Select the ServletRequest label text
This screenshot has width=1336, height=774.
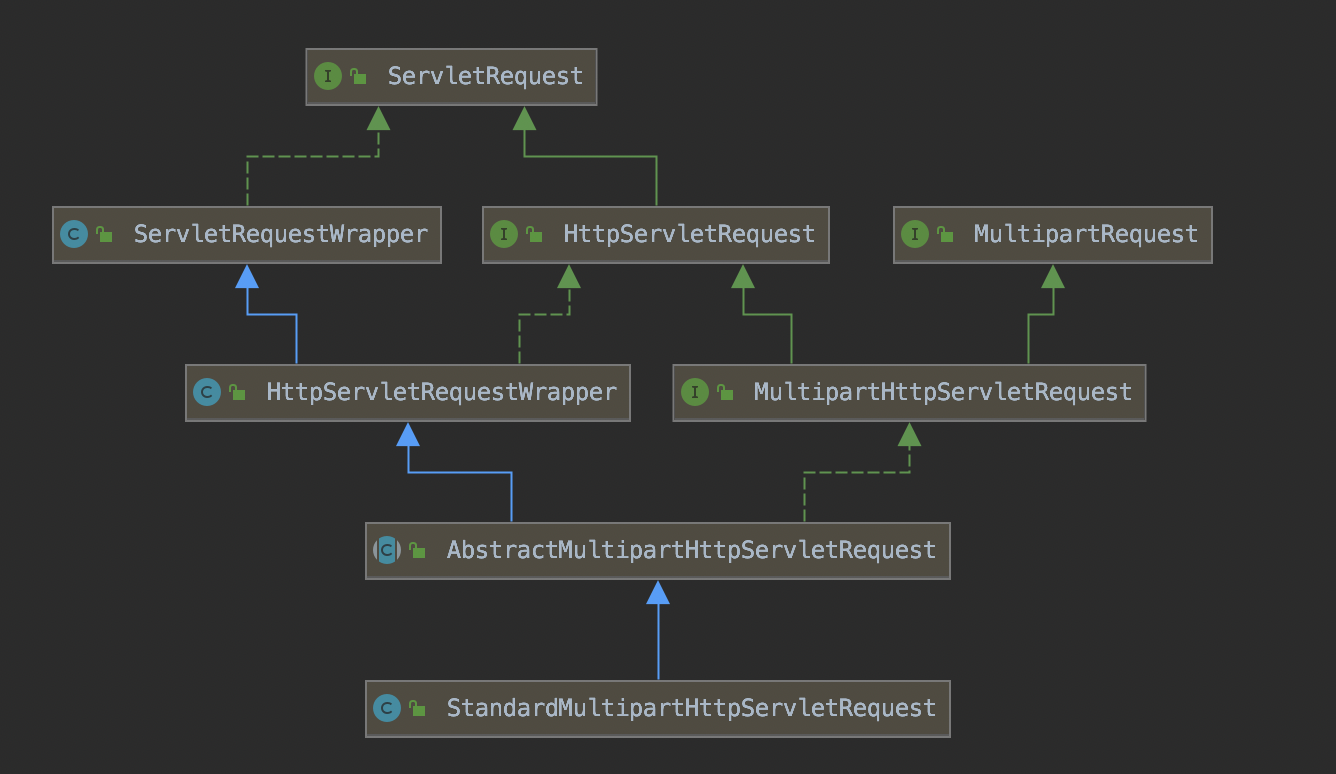[485, 76]
